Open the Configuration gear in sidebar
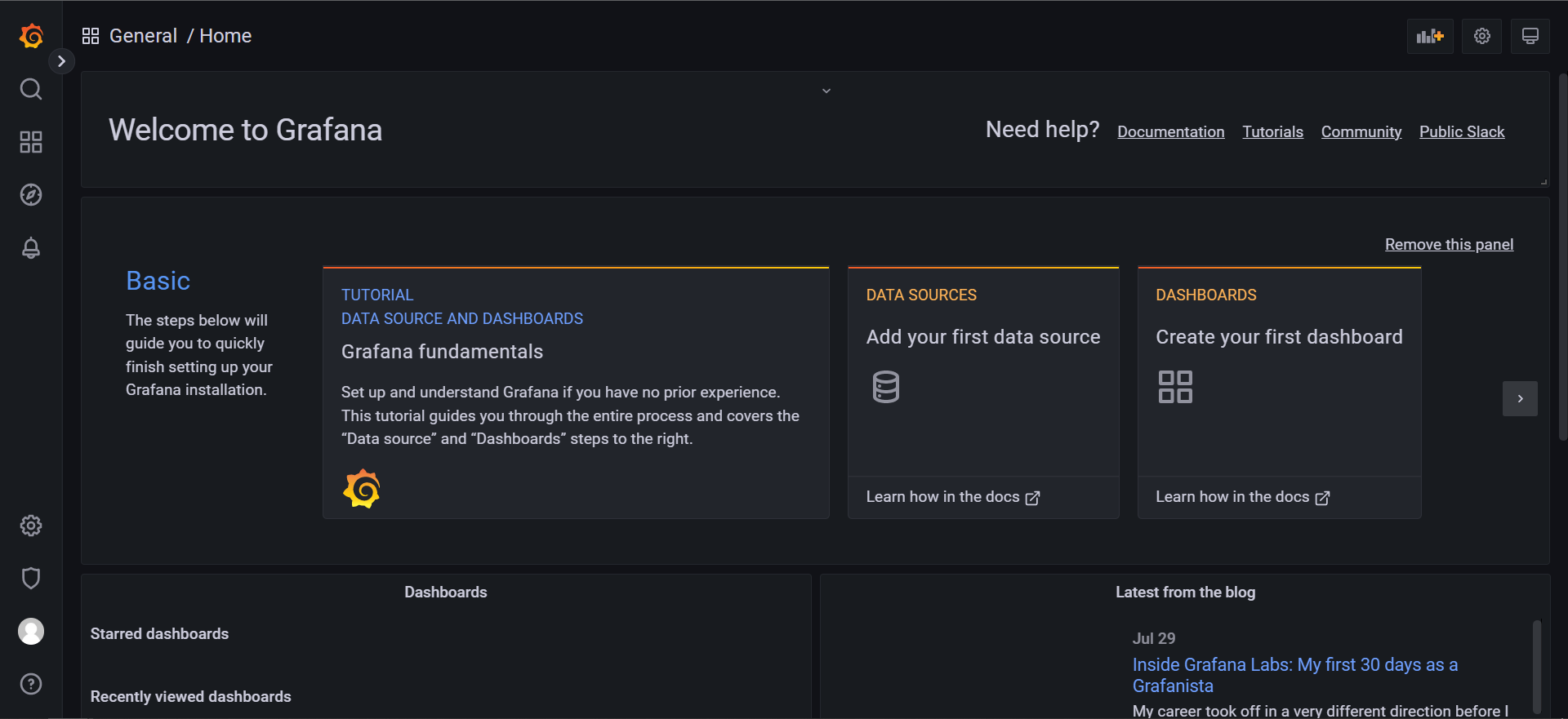This screenshot has width=1568, height=719. pos(31,526)
